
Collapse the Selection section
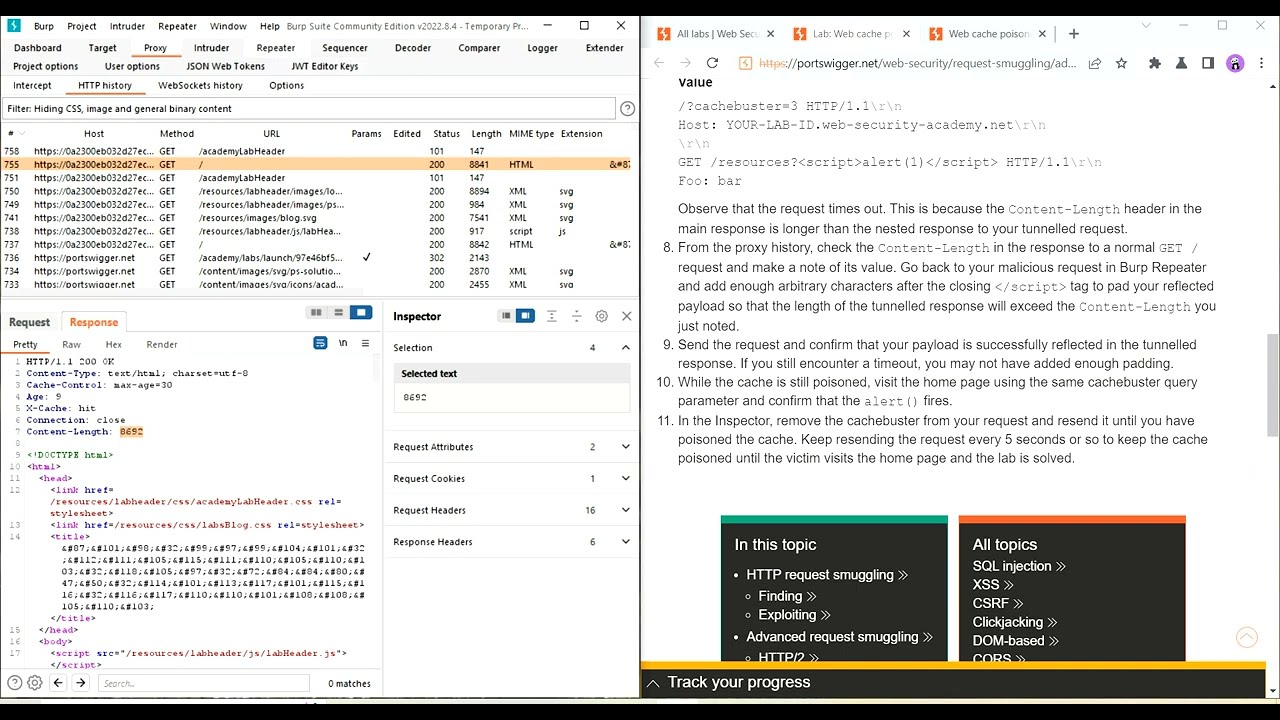(626, 348)
